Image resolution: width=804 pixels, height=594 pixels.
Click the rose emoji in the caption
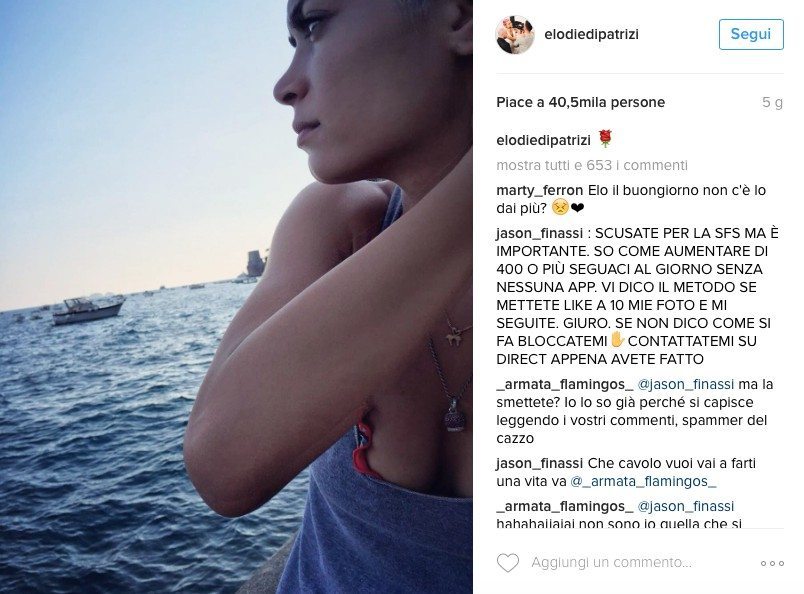[x=605, y=139]
